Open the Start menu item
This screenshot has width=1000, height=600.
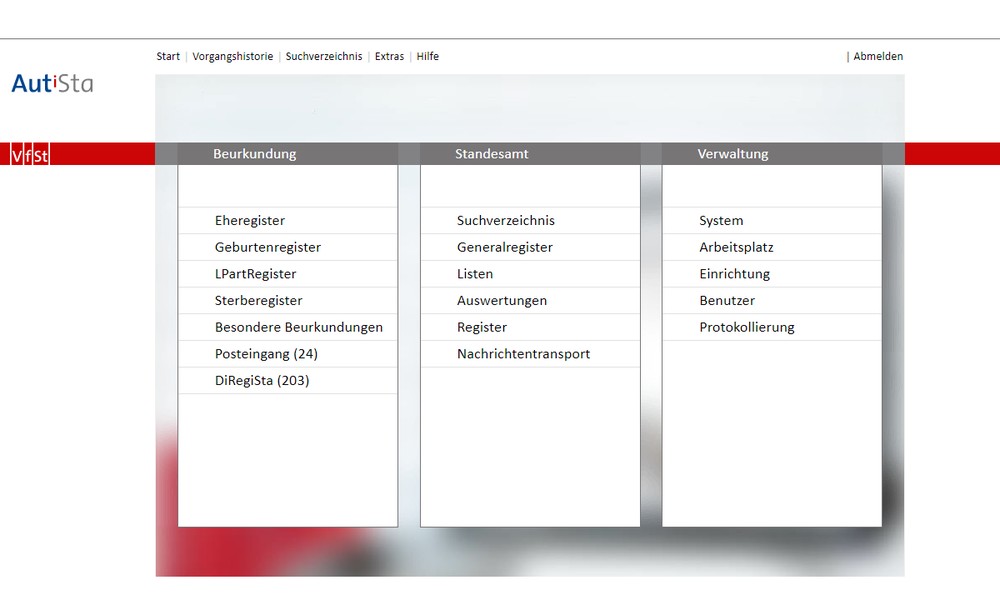168,57
